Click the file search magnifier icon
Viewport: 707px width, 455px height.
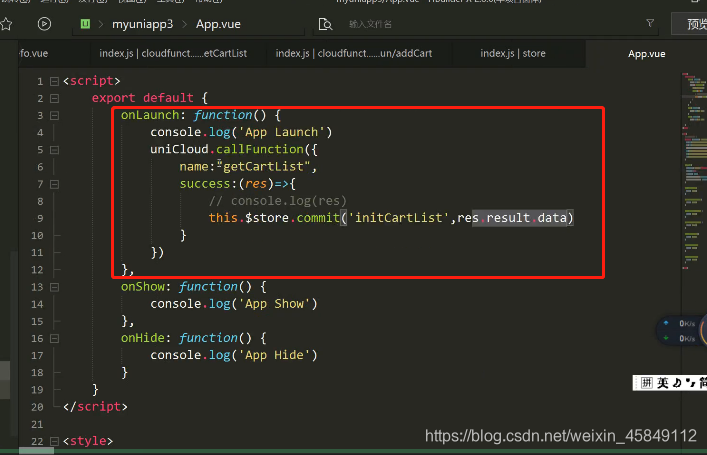click(325, 24)
